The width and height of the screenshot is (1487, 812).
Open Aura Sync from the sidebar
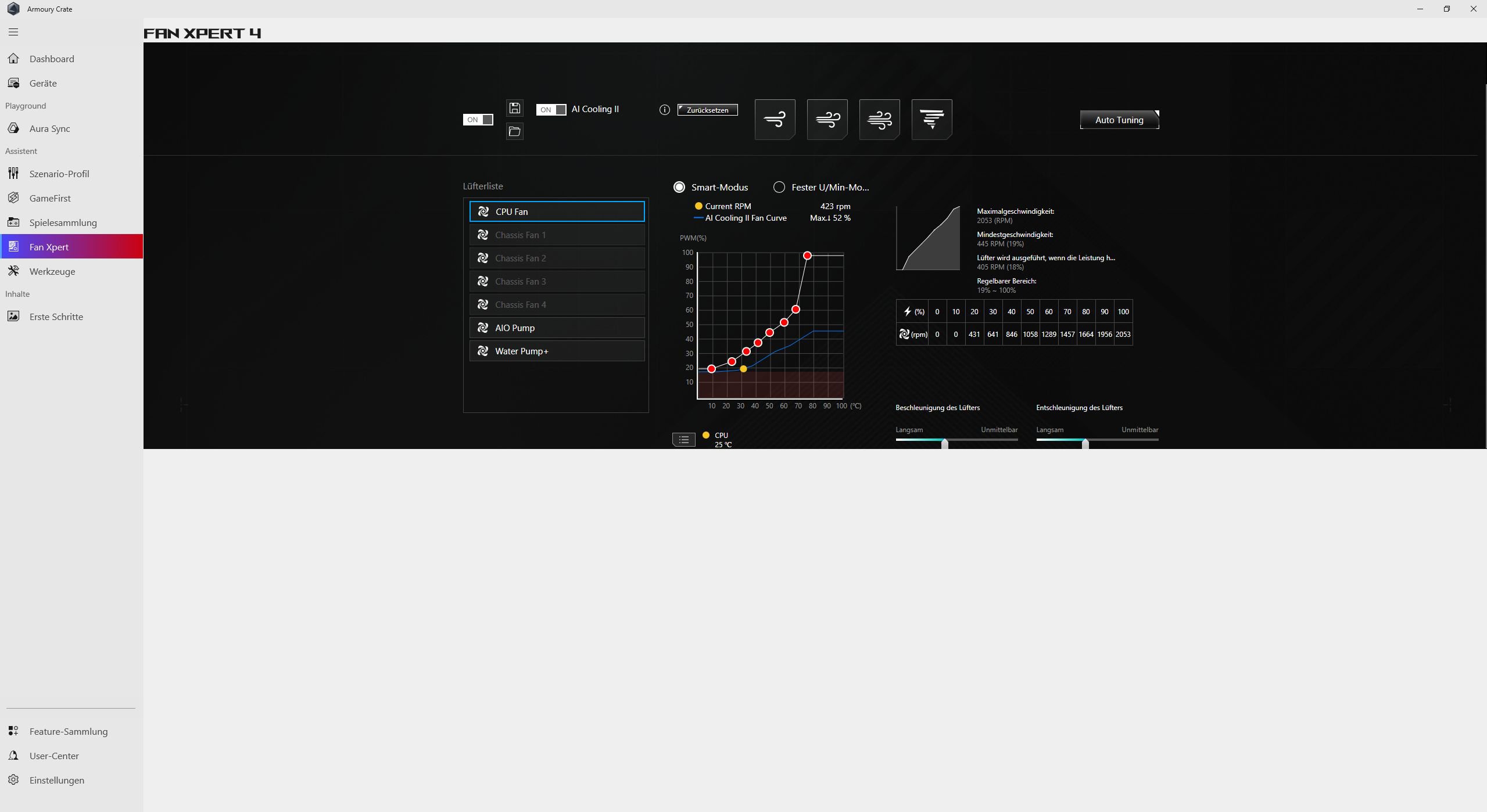50,128
